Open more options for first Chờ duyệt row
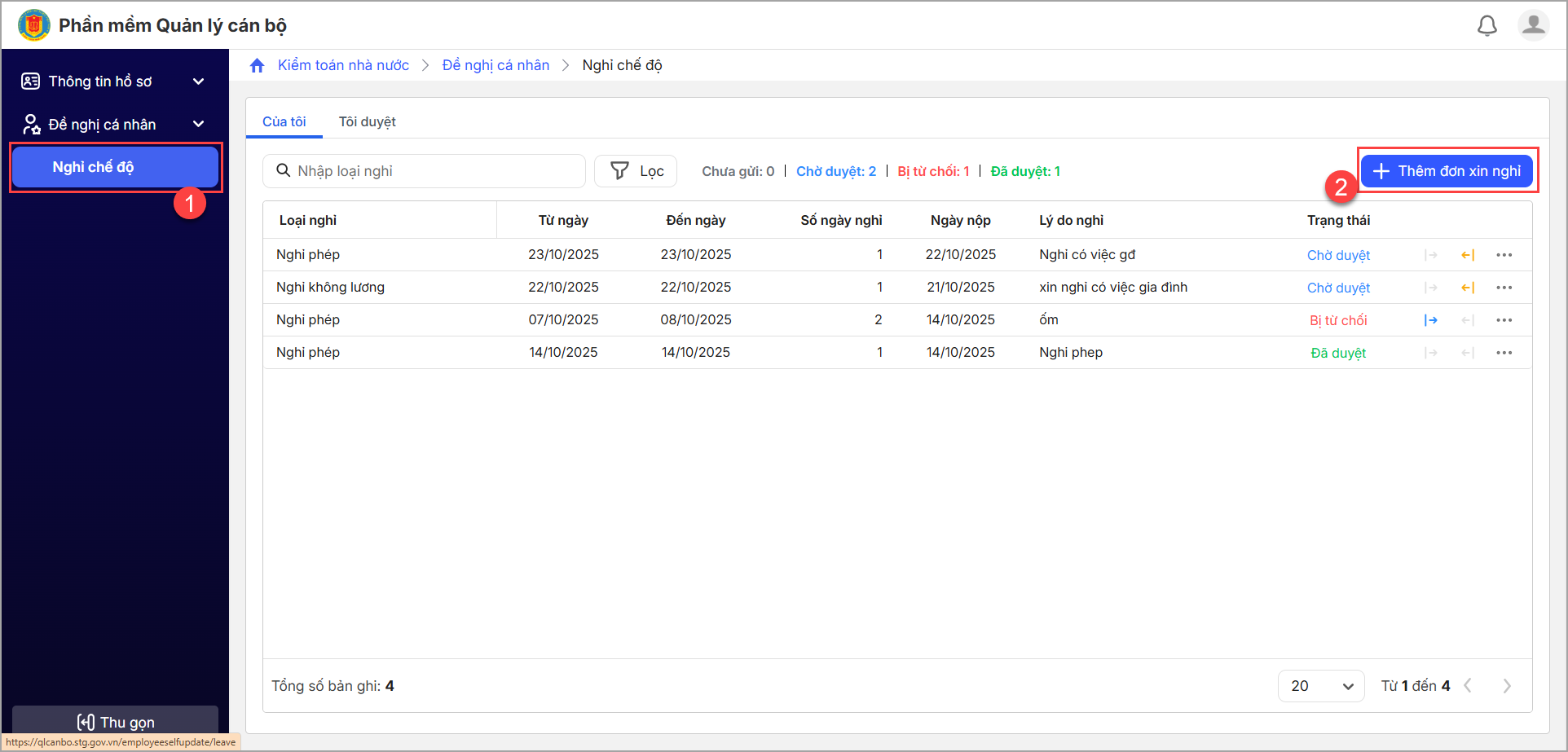Image resolution: width=1568 pixels, height=752 pixels. pos(1504,255)
